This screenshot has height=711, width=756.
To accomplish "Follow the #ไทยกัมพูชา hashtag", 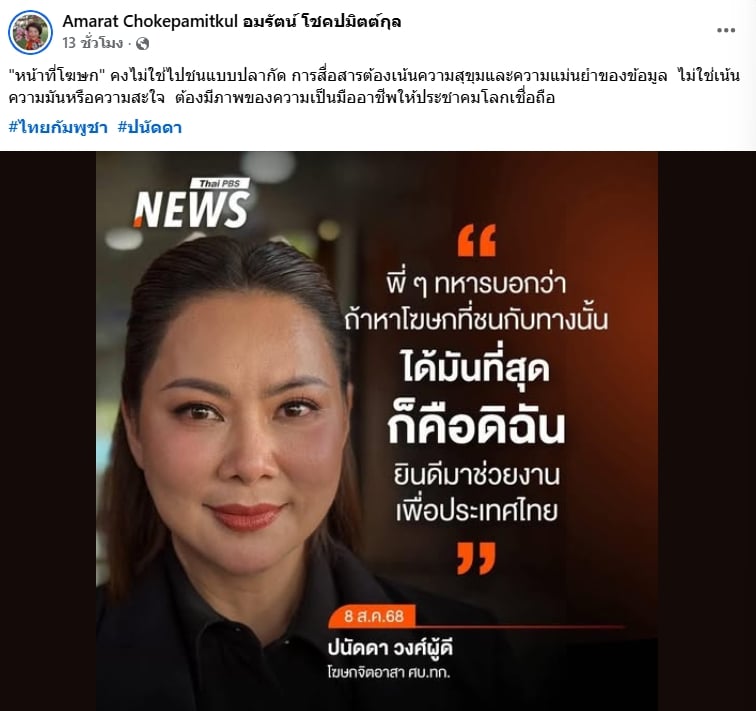I will [58, 128].
